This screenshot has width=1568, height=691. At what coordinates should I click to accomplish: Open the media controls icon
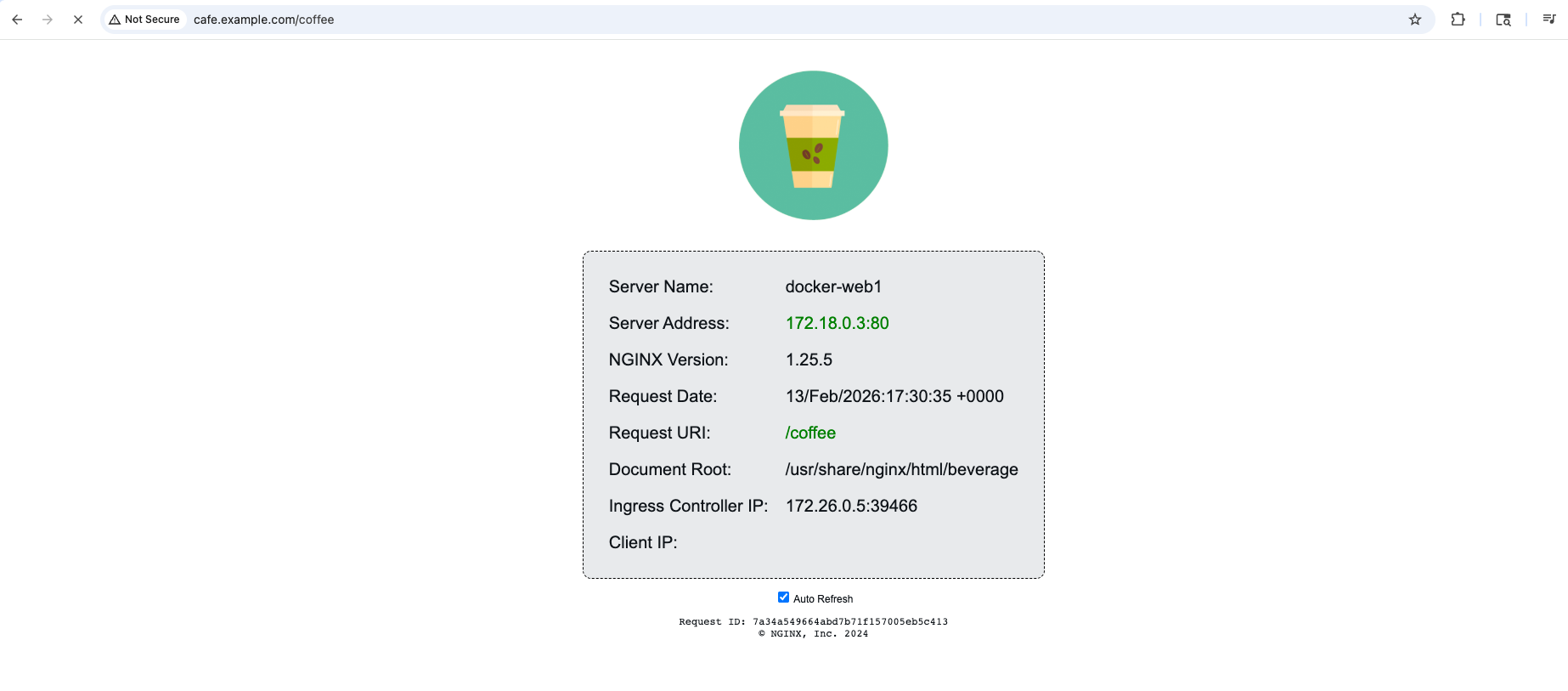coord(1548,20)
